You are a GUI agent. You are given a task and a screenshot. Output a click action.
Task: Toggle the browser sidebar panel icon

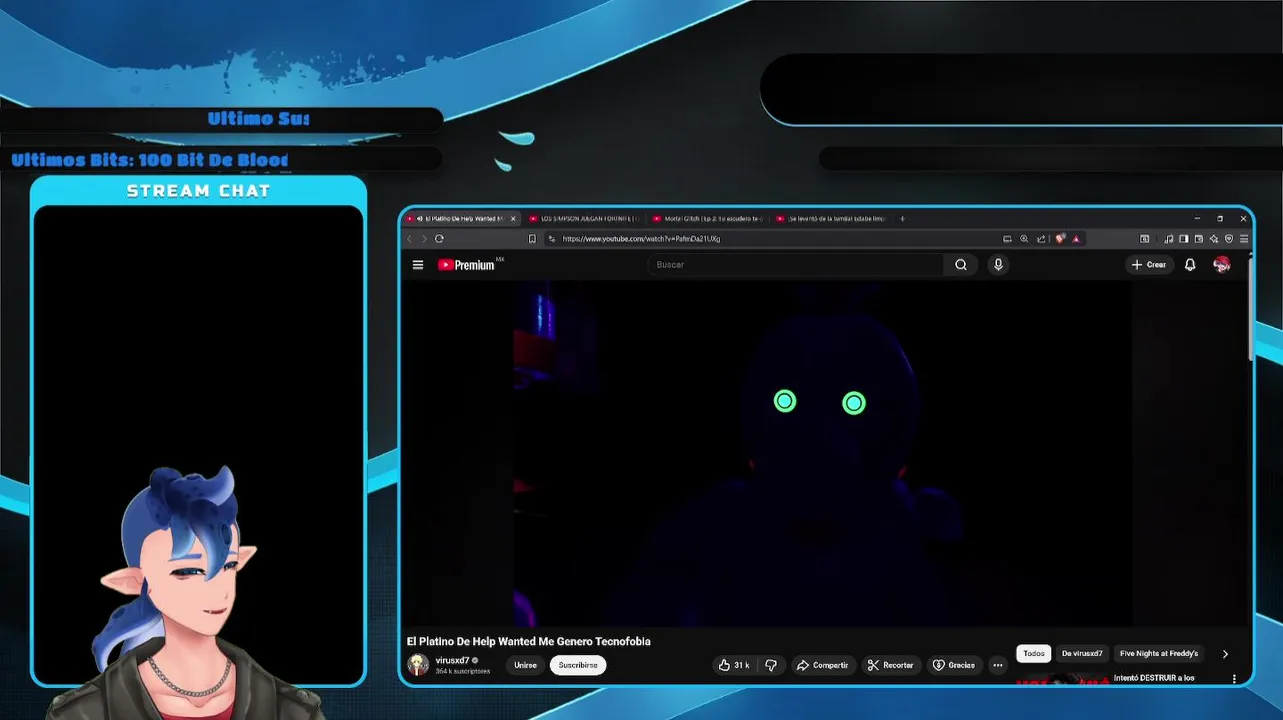point(1183,239)
